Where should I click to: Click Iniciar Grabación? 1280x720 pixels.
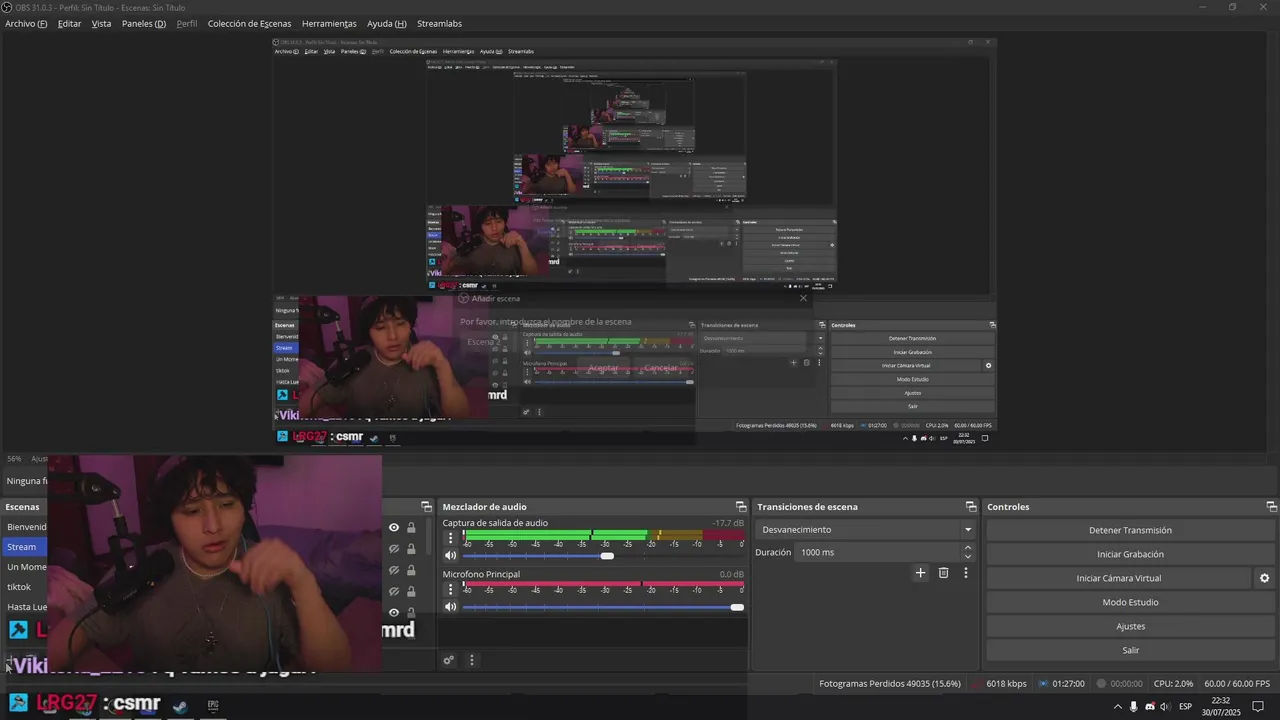(x=1130, y=554)
